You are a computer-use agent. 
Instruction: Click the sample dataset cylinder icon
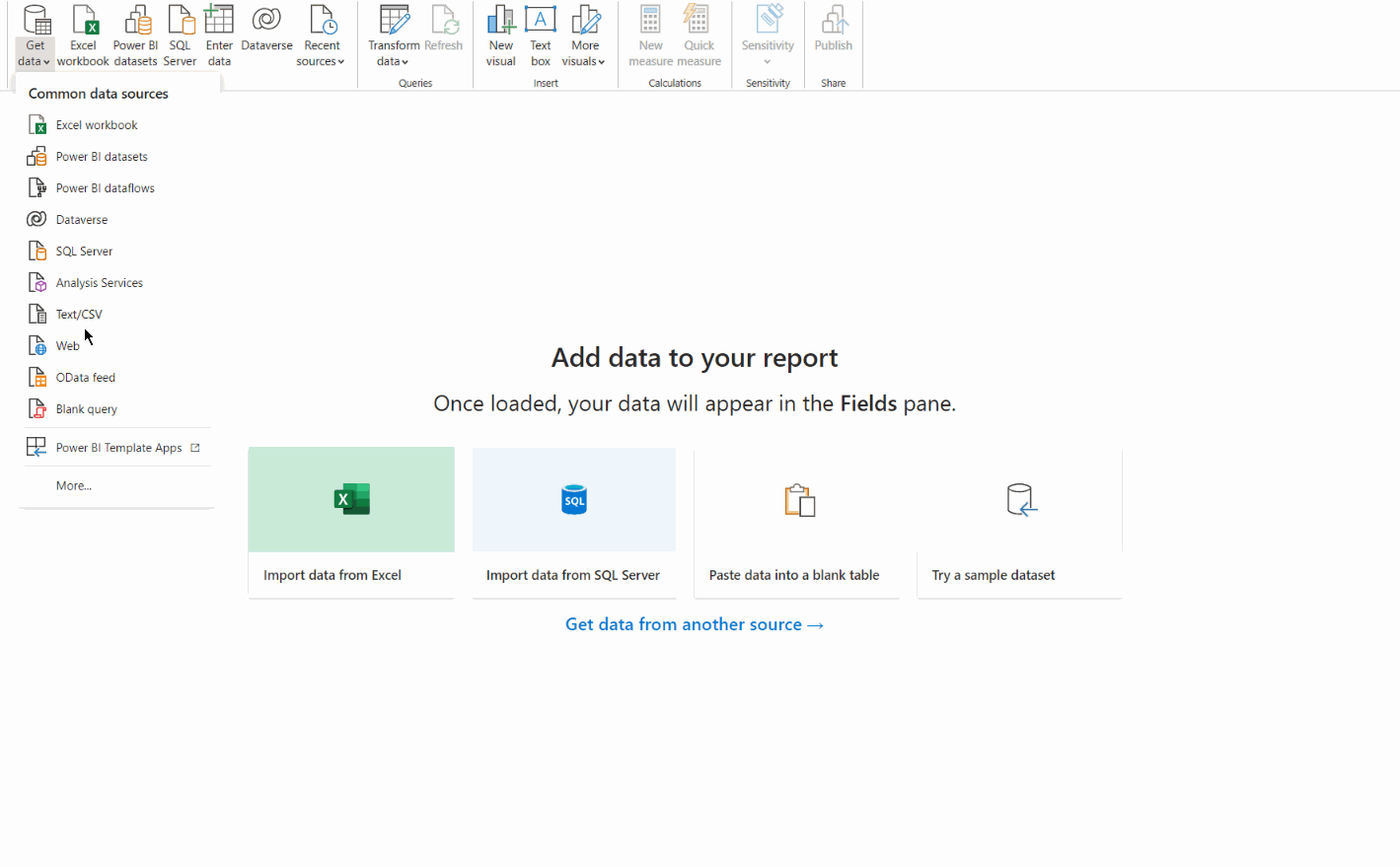(x=1021, y=500)
